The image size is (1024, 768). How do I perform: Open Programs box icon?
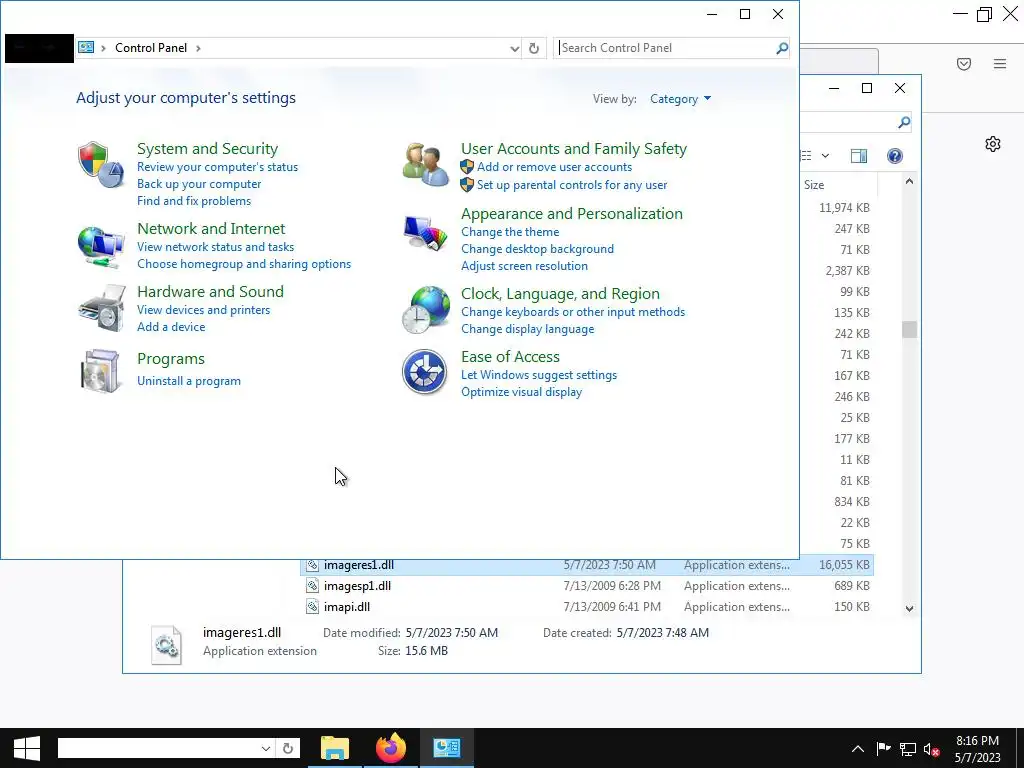coord(101,371)
